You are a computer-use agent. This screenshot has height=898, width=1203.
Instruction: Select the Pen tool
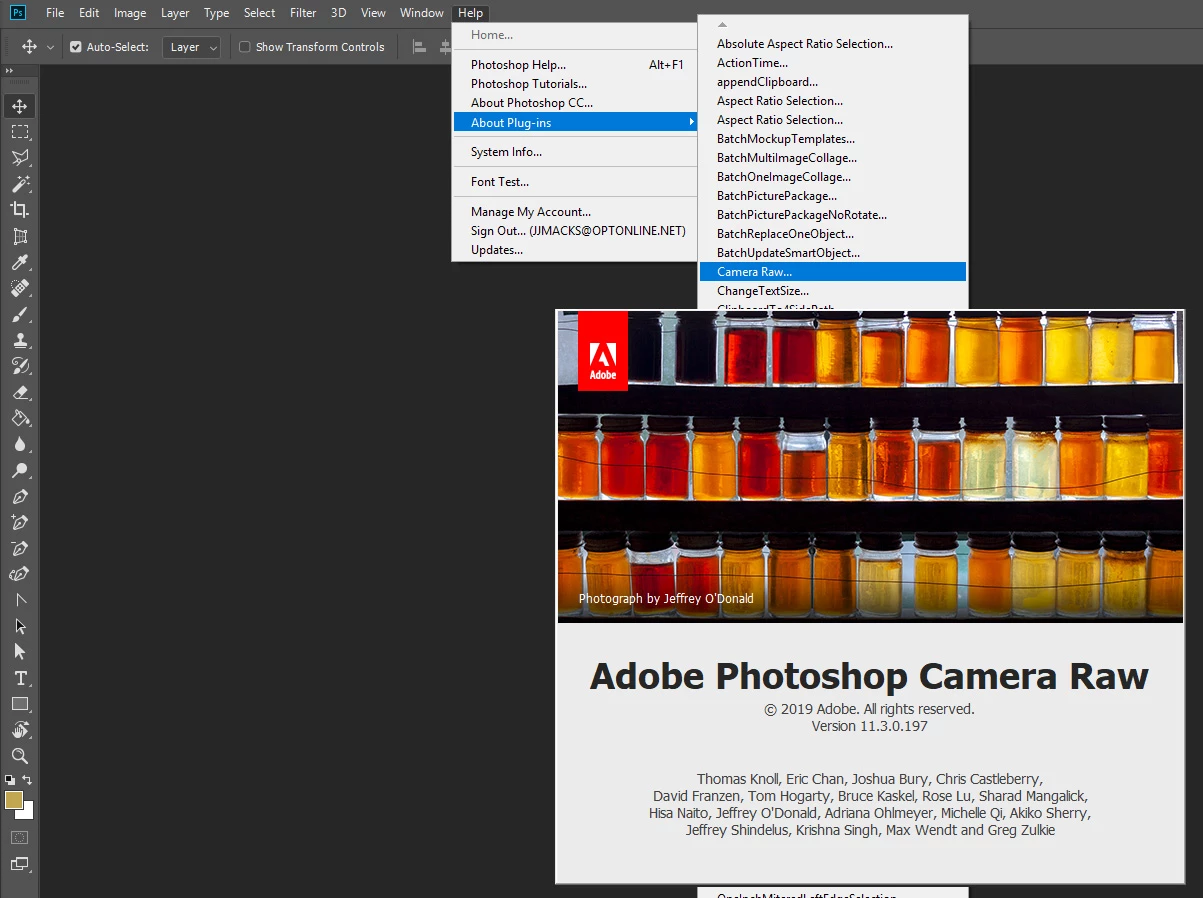(x=20, y=496)
